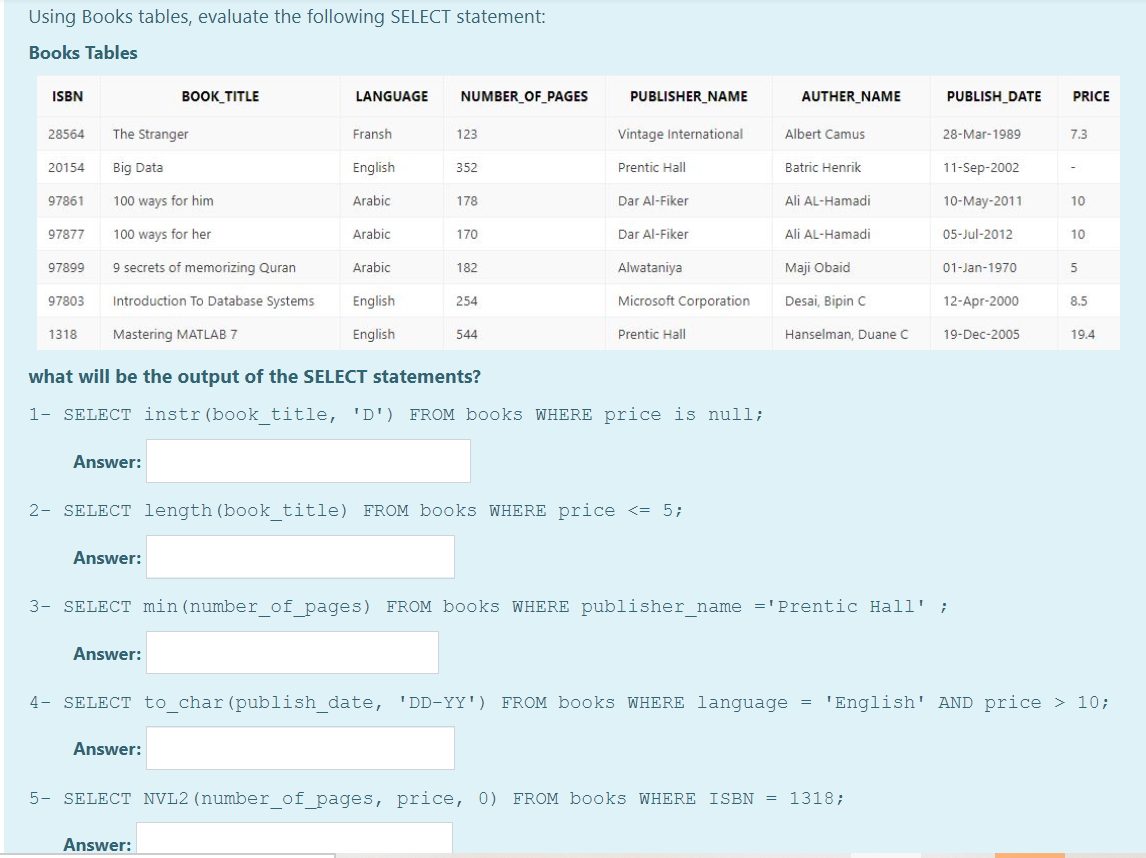
Task: Select the PUBLISHER_NAME column header
Action: pyautogui.click(x=688, y=96)
